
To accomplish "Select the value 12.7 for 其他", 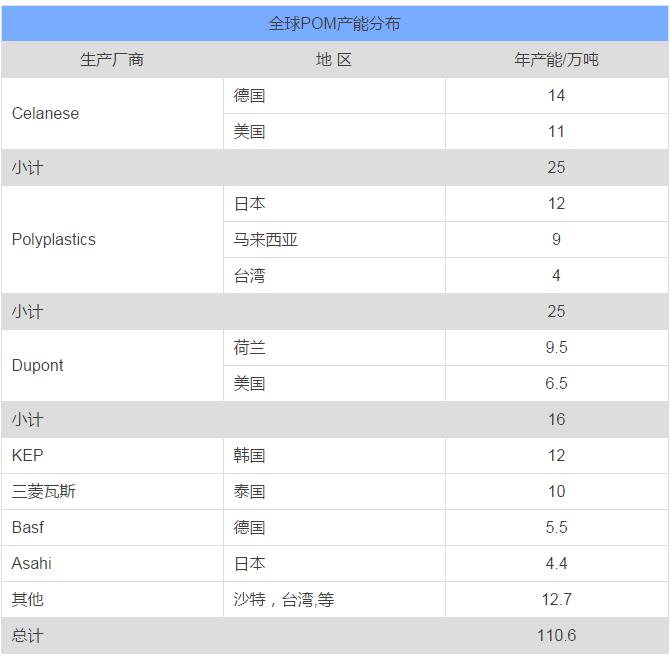I will click(556, 599).
